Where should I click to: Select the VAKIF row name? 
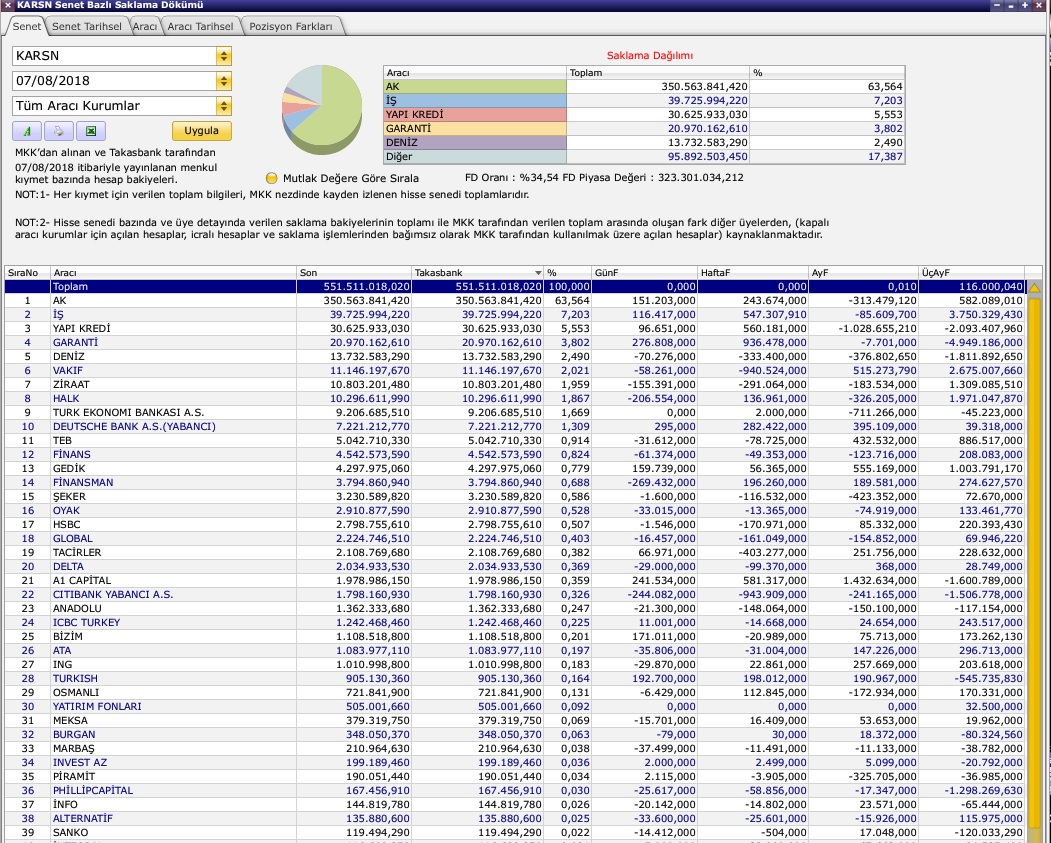[x=68, y=371]
